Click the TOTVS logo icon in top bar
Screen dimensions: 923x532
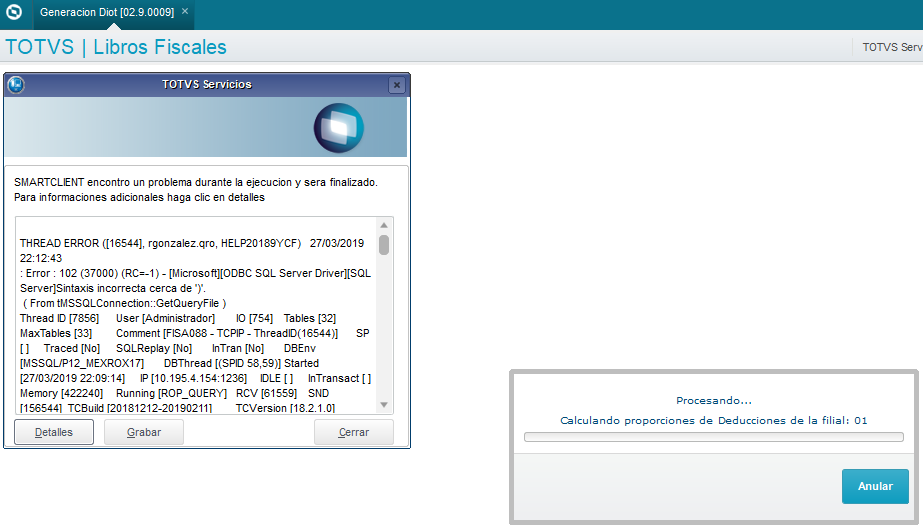(14, 12)
